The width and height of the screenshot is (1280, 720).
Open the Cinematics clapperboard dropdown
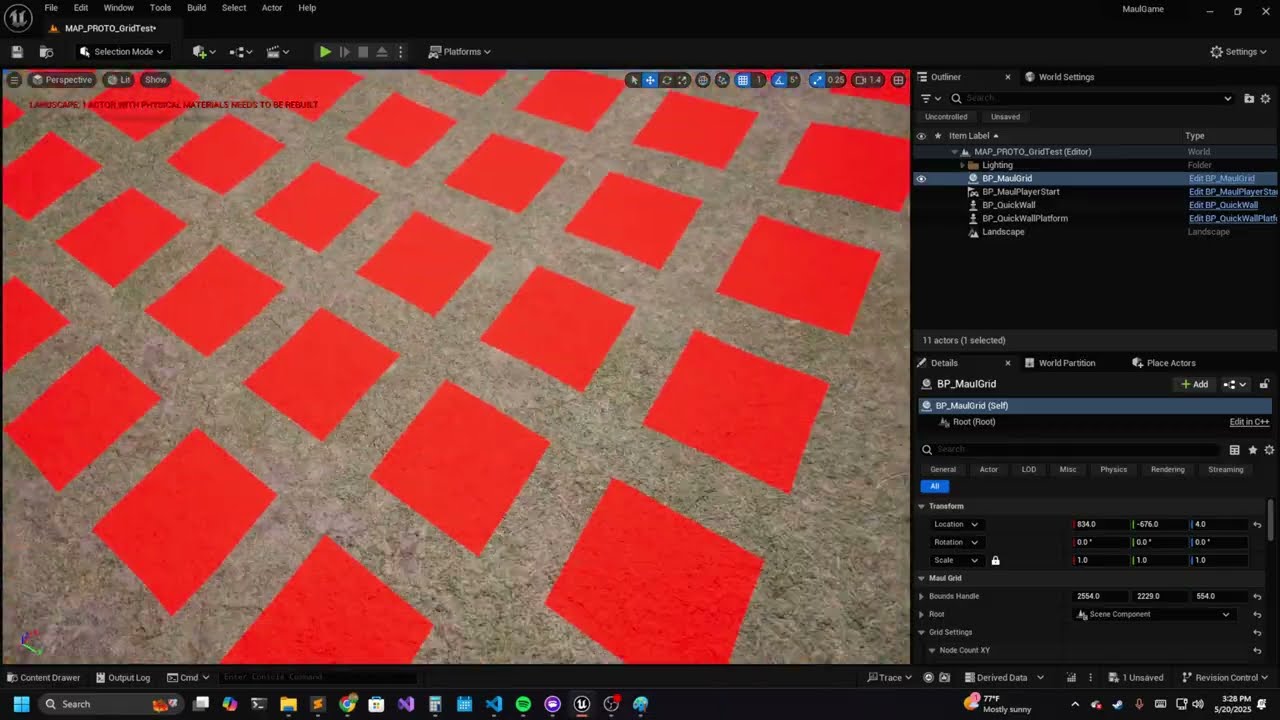tap(278, 51)
